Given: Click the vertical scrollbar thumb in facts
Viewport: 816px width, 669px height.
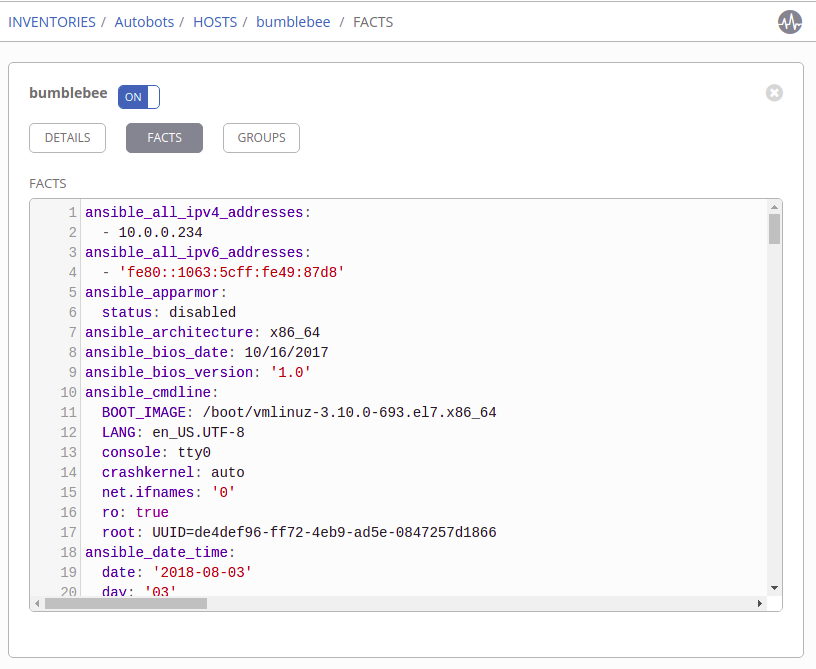Looking at the screenshot, I should tap(774, 228).
